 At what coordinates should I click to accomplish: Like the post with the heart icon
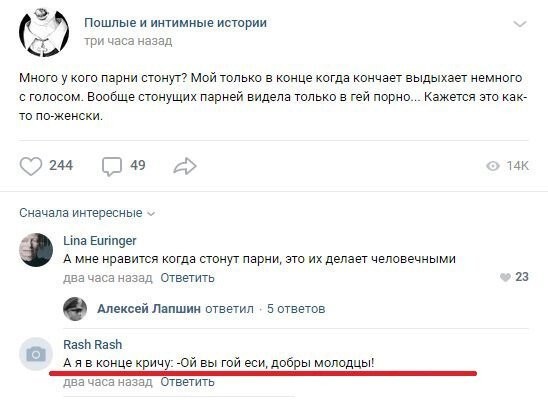point(31,166)
